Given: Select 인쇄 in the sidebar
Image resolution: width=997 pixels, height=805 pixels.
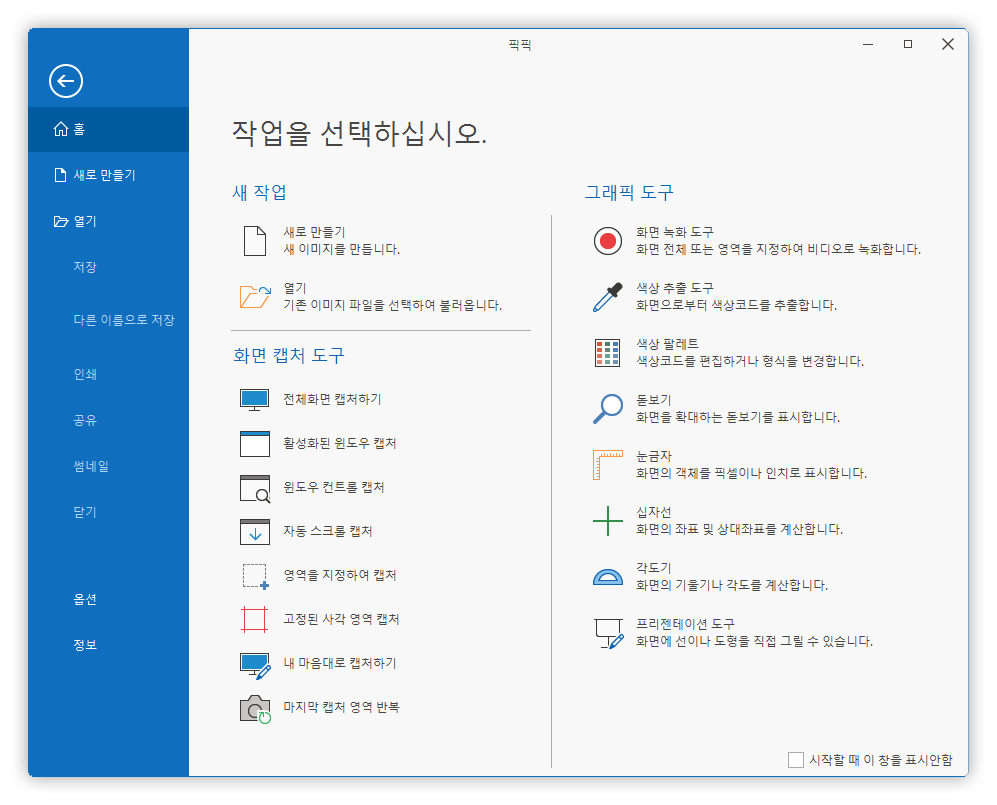Looking at the screenshot, I should tap(85, 375).
